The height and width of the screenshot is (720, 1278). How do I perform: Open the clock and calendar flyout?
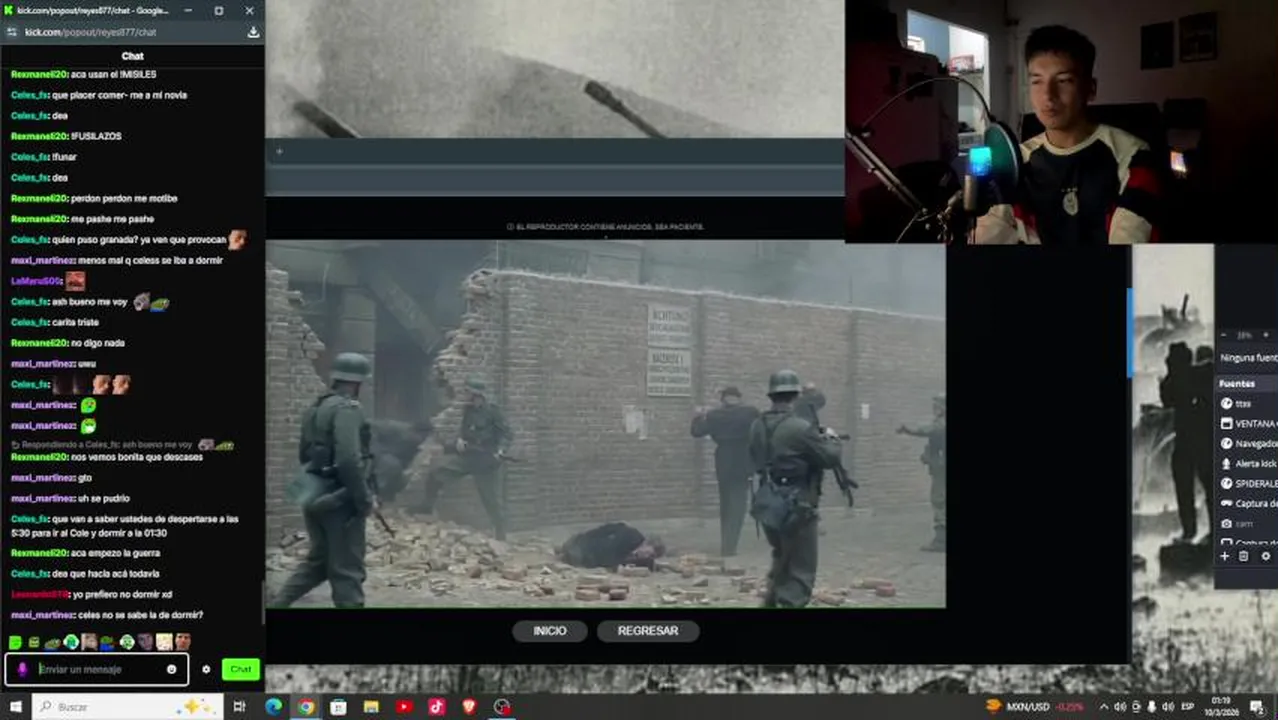(1221, 707)
